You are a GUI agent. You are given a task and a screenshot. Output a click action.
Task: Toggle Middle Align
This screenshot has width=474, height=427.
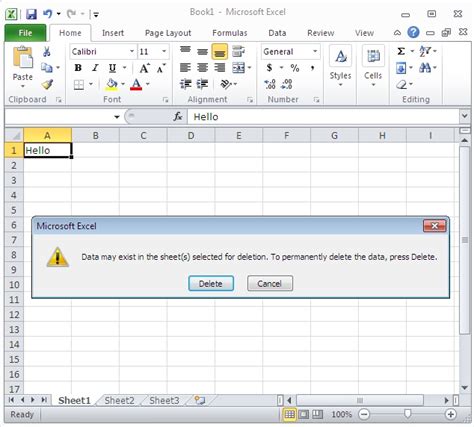[x=202, y=52]
